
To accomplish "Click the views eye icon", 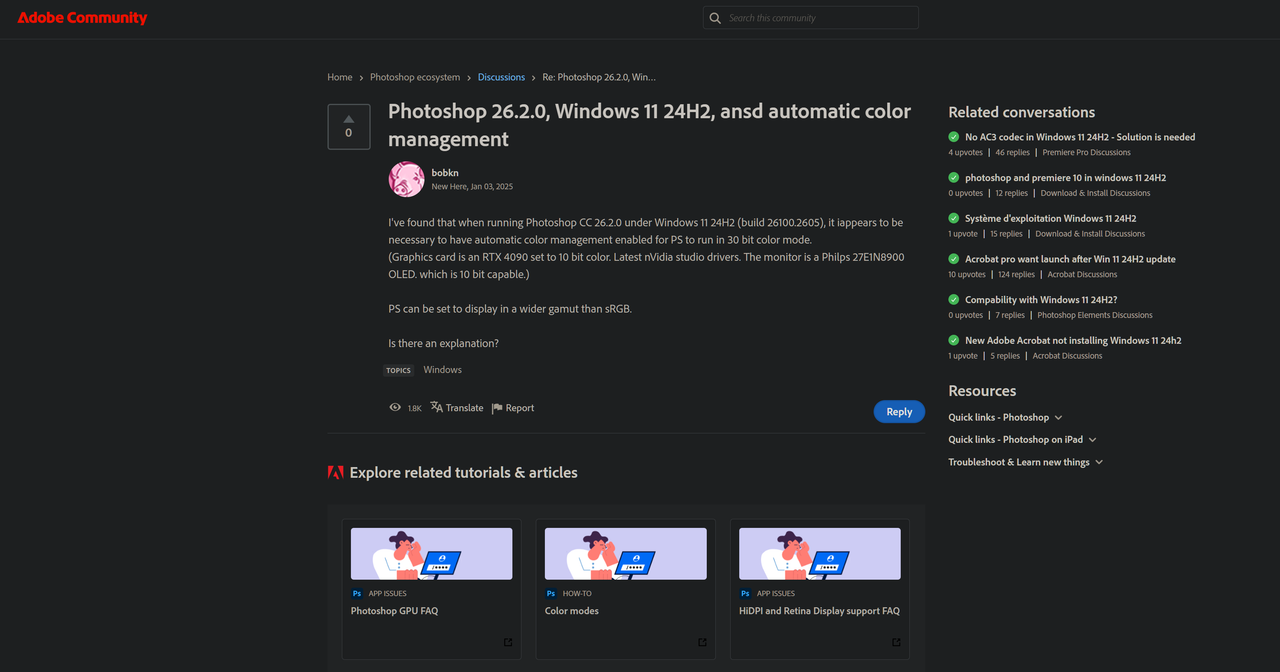I will click(395, 408).
